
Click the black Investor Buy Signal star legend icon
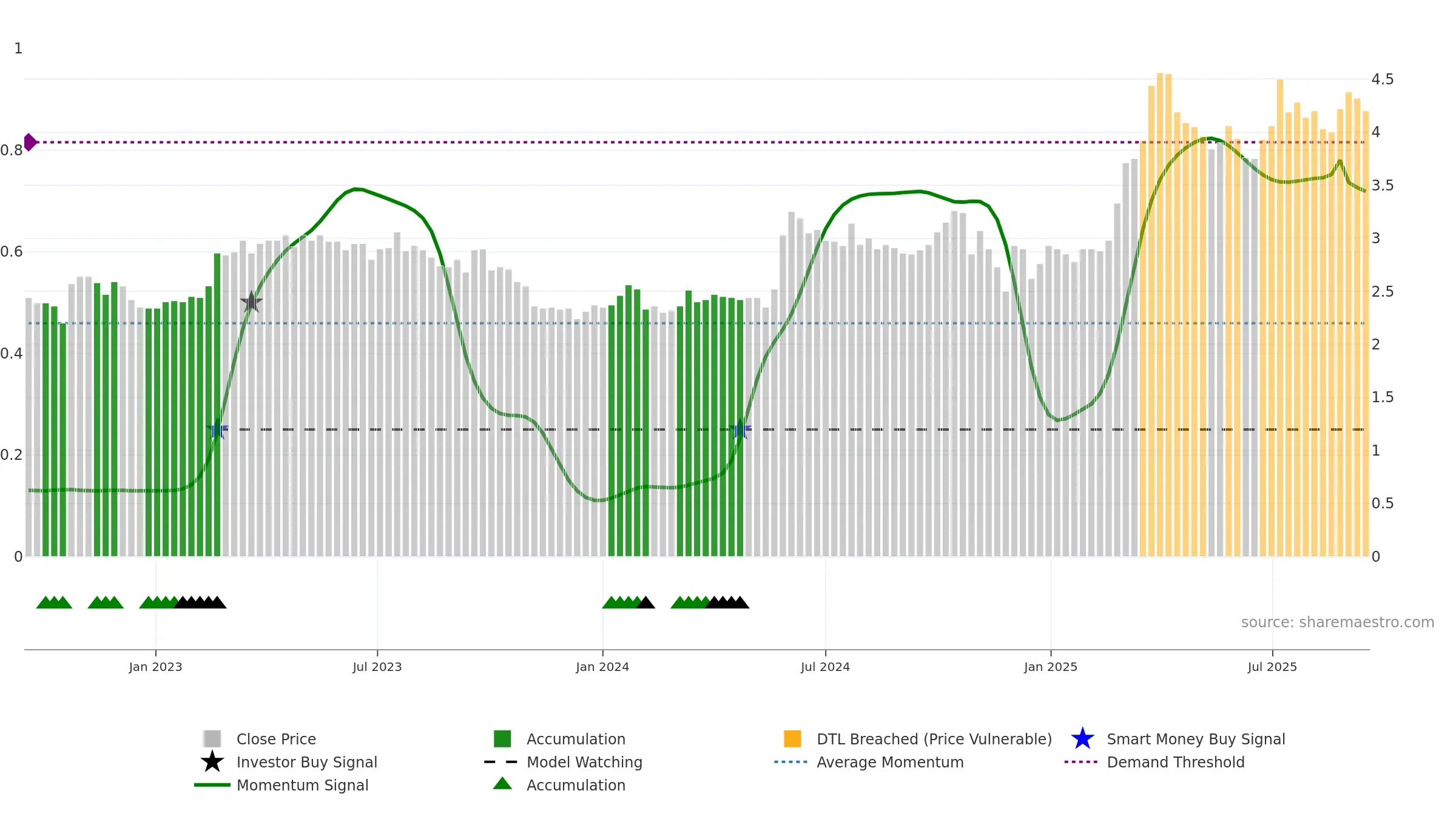point(212,761)
